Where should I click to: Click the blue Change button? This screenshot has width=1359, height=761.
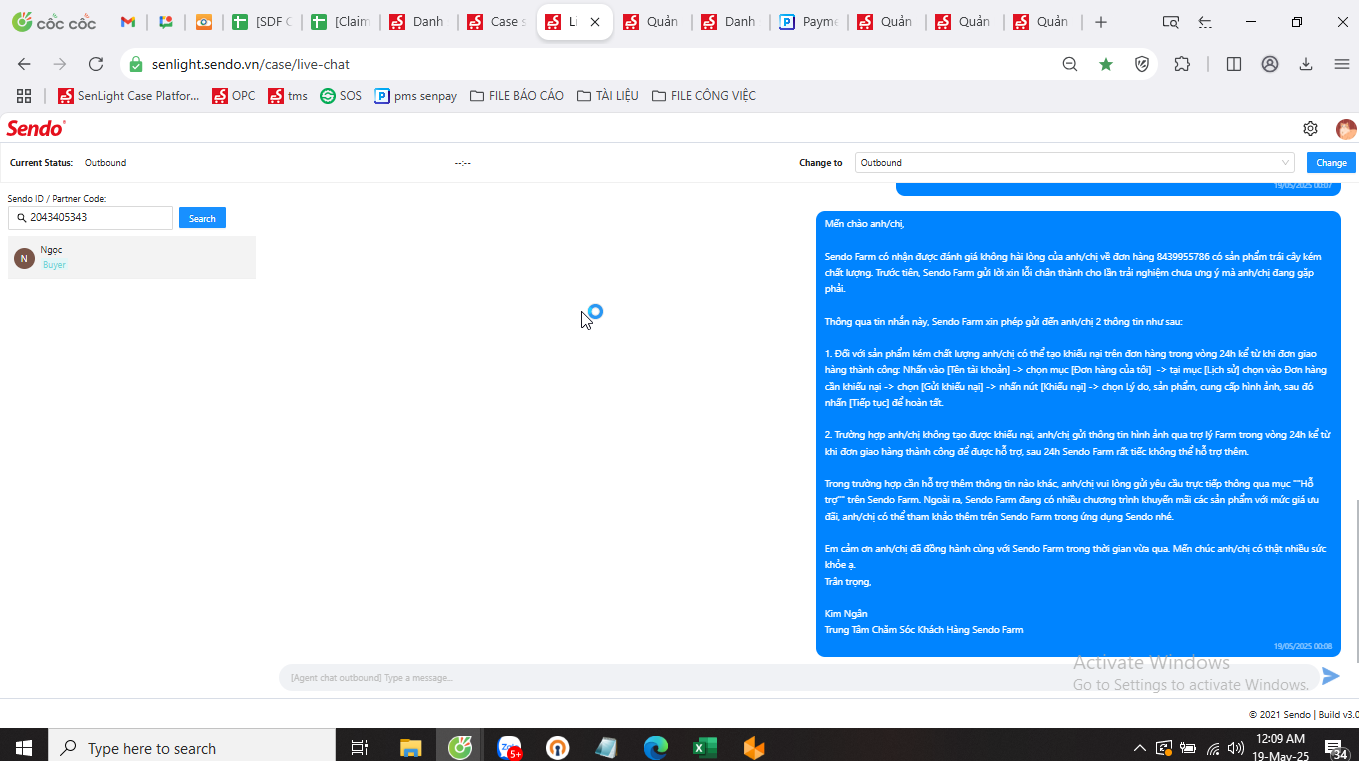click(x=1331, y=162)
